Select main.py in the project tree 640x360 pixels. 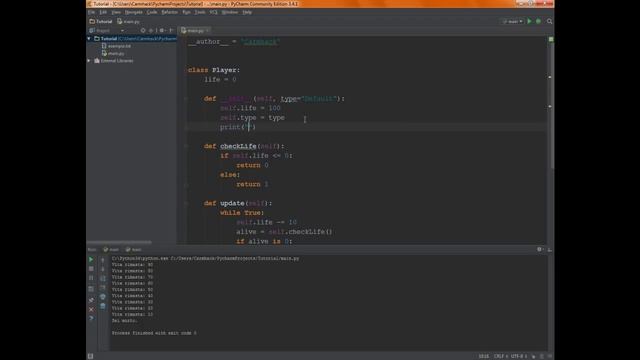point(113,53)
